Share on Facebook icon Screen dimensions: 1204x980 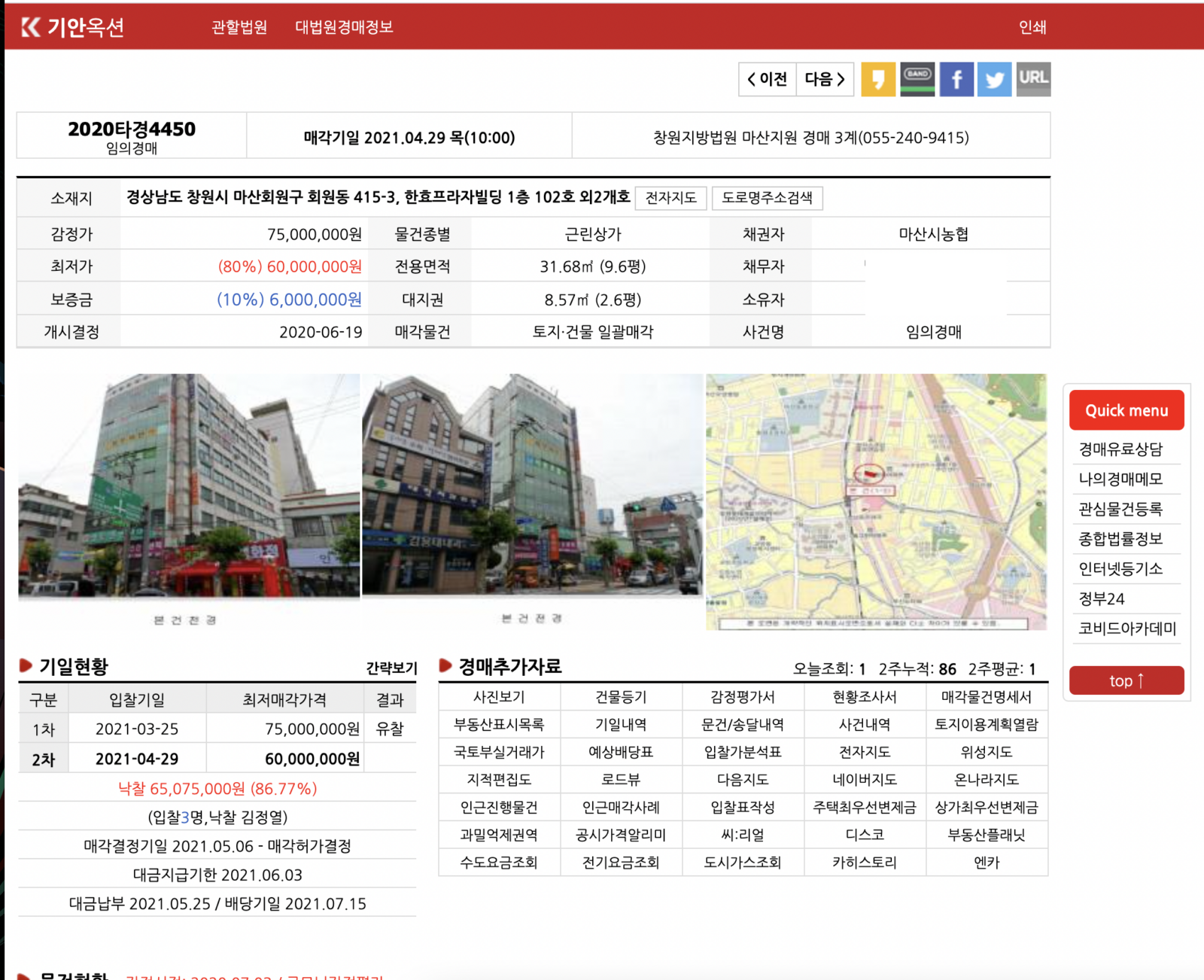click(956, 79)
